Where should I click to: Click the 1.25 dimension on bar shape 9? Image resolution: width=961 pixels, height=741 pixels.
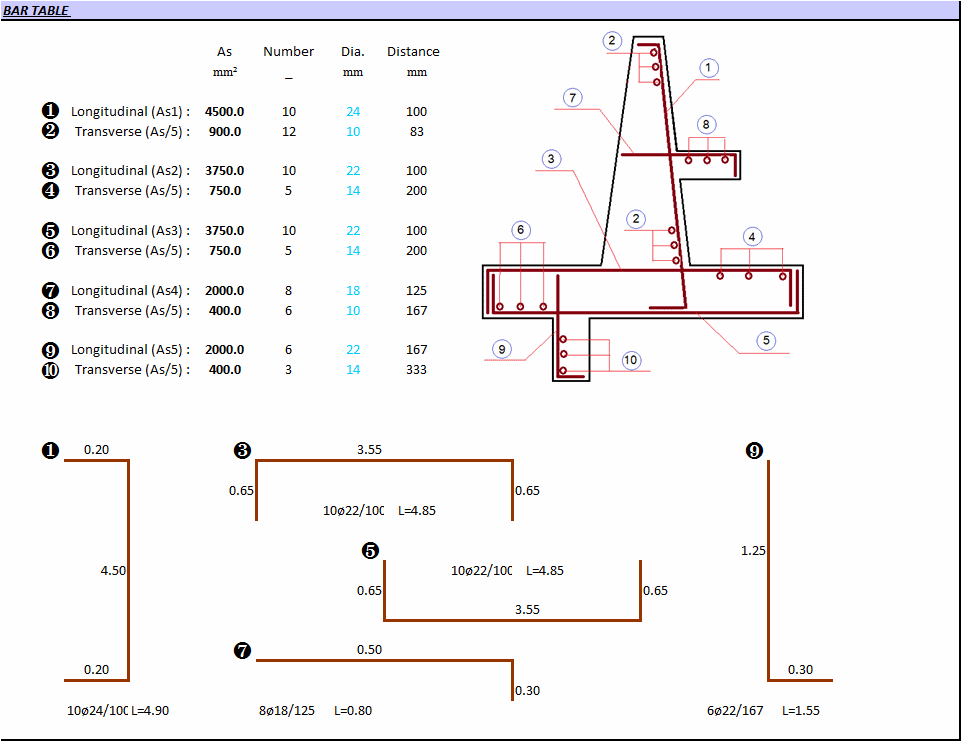point(753,551)
